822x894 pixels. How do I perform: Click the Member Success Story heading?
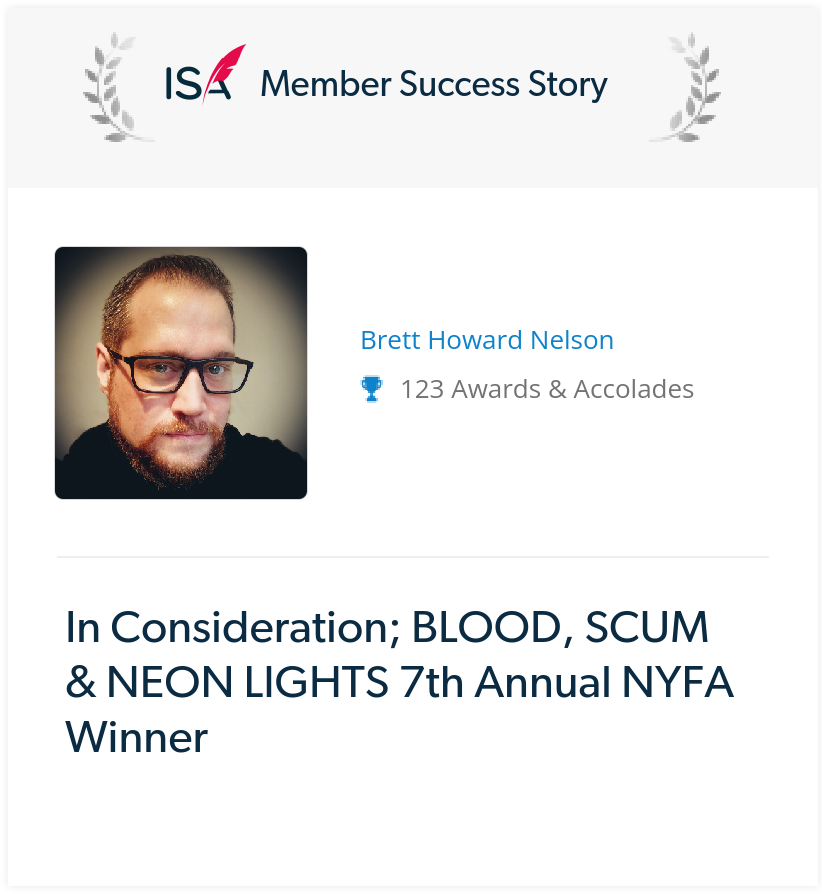click(x=434, y=84)
